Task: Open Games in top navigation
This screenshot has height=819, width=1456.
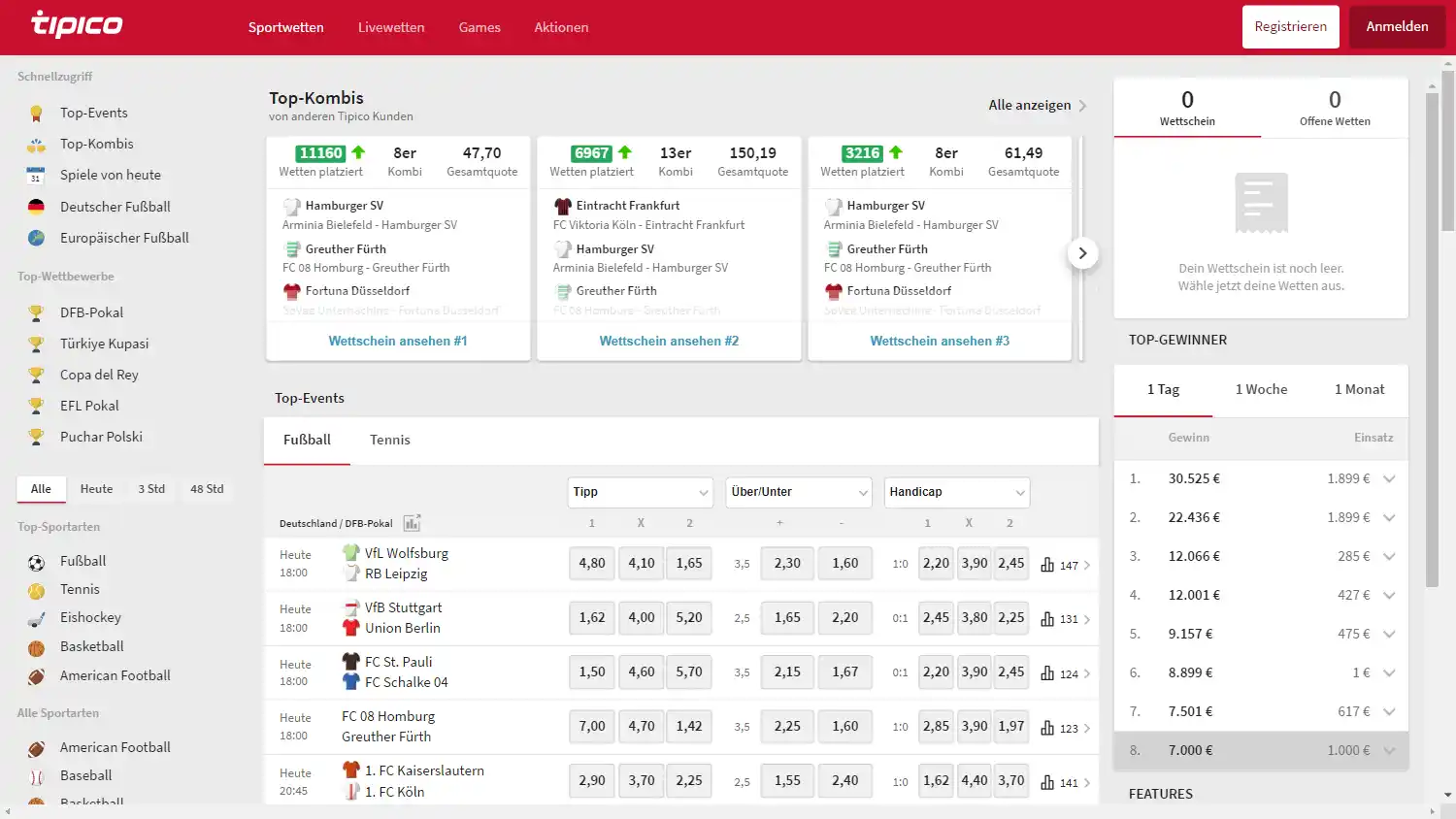Action: click(480, 27)
